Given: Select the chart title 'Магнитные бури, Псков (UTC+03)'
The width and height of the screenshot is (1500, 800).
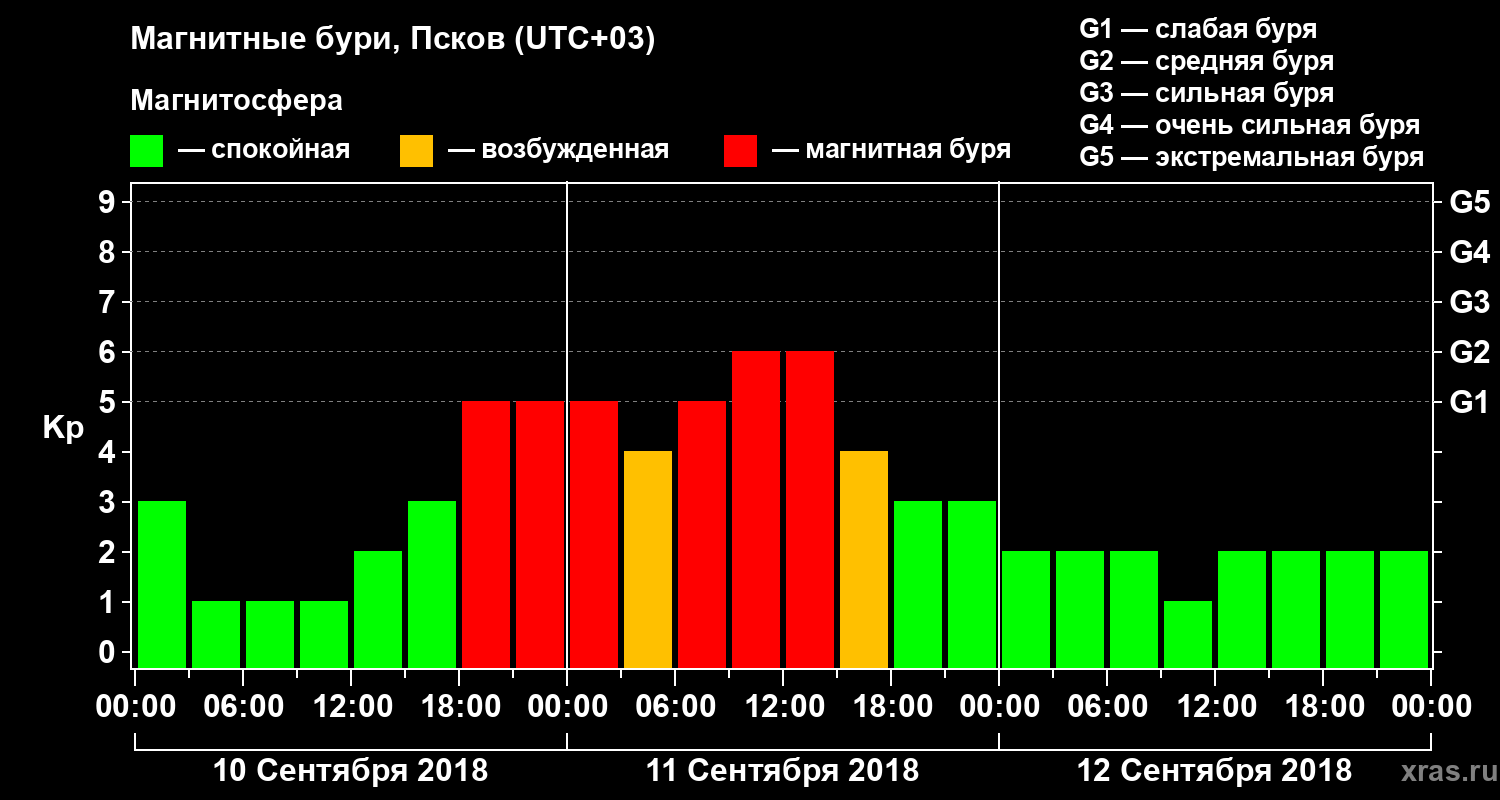Looking at the screenshot, I should tap(393, 41).
